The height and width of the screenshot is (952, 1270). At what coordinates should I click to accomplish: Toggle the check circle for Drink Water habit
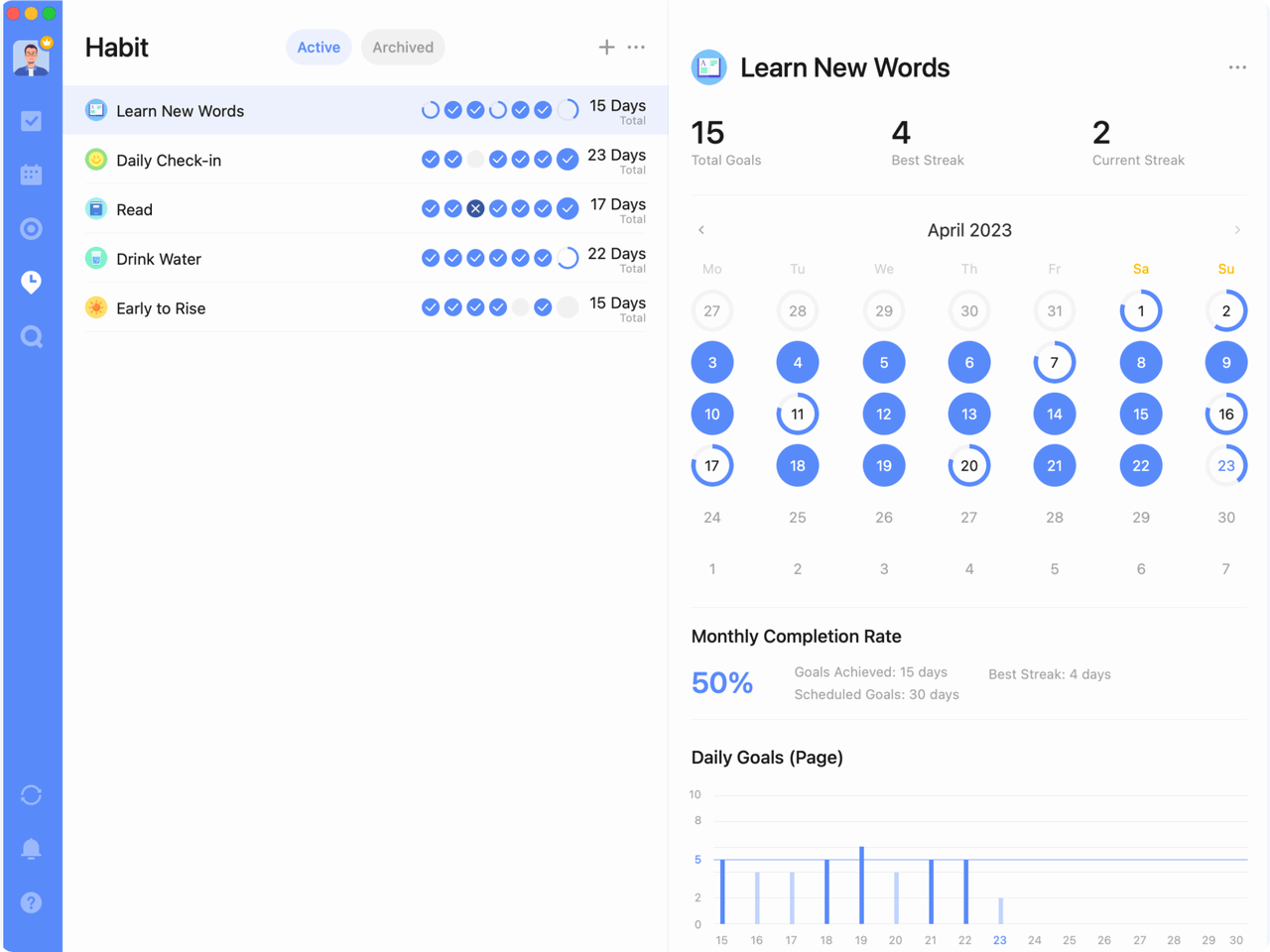tap(430, 258)
